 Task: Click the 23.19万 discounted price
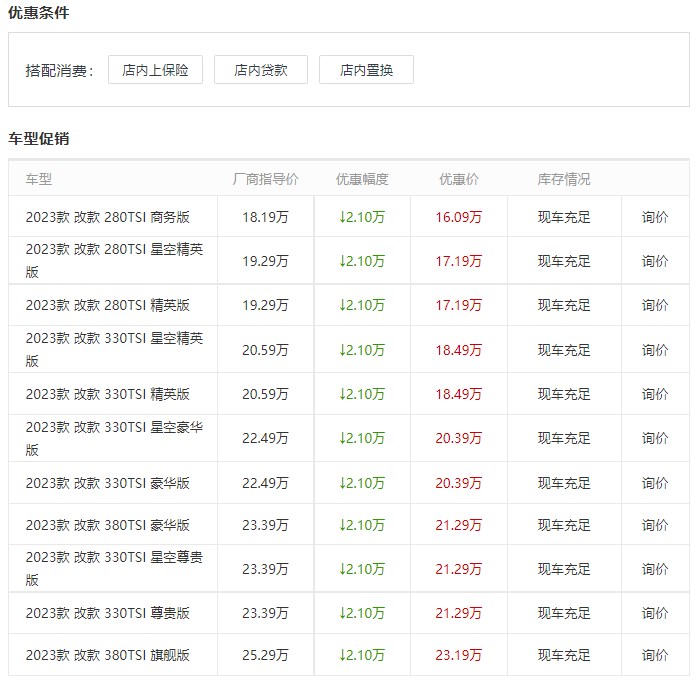pyautogui.click(x=459, y=655)
